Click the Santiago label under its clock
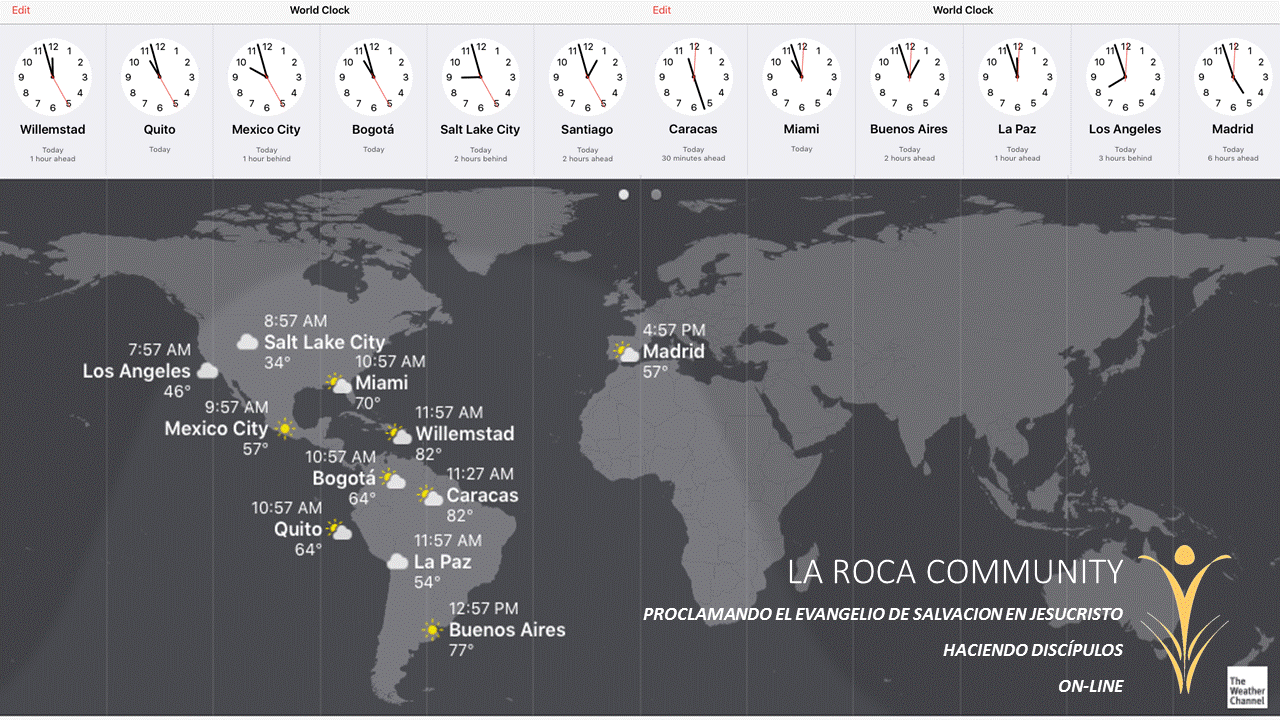 [588, 130]
